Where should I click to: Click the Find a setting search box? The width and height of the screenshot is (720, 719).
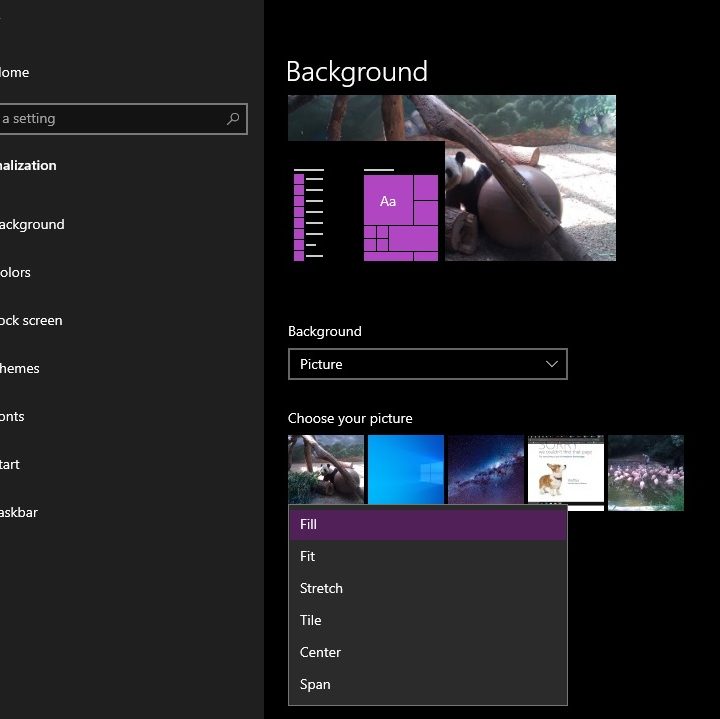pos(123,119)
